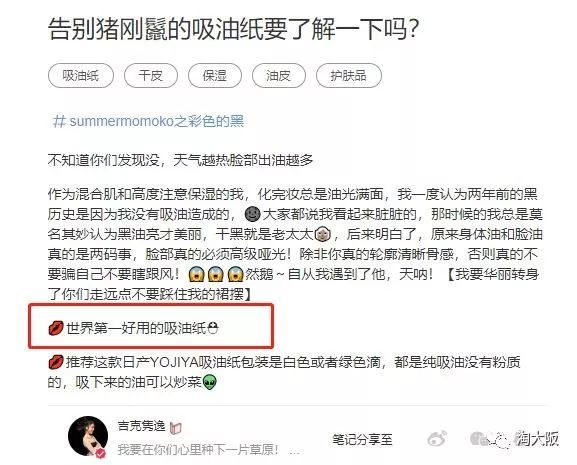Click the author's round avatar photo
Image resolution: width=577 pixels, height=465 pixels.
point(88,436)
